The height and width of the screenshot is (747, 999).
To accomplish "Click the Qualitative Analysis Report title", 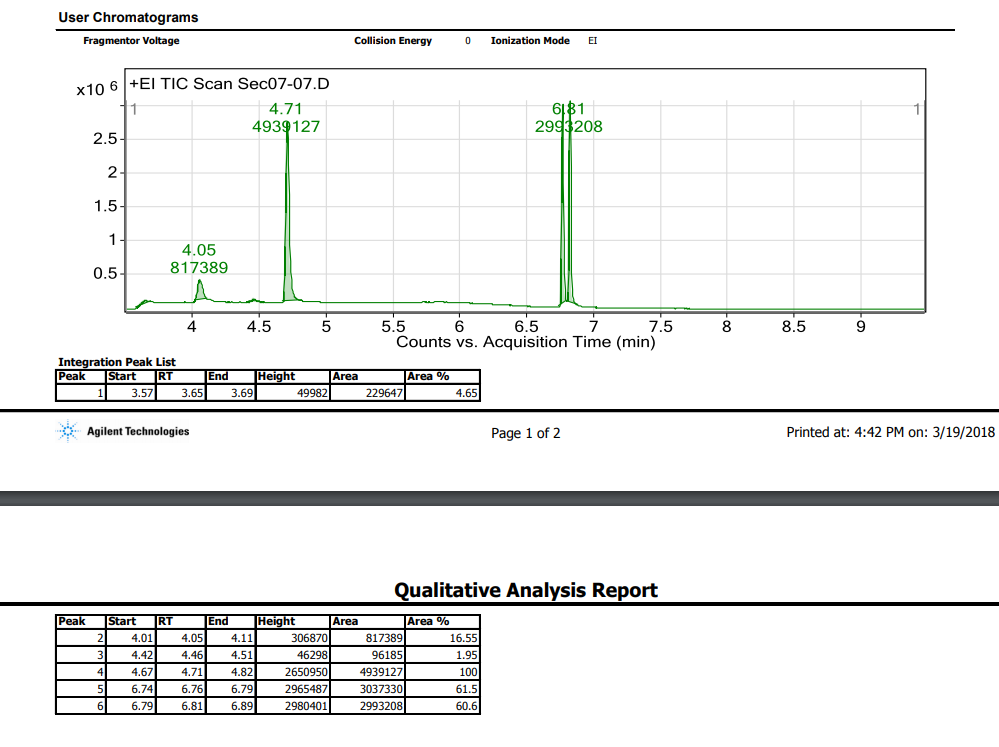I will [x=526, y=590].
